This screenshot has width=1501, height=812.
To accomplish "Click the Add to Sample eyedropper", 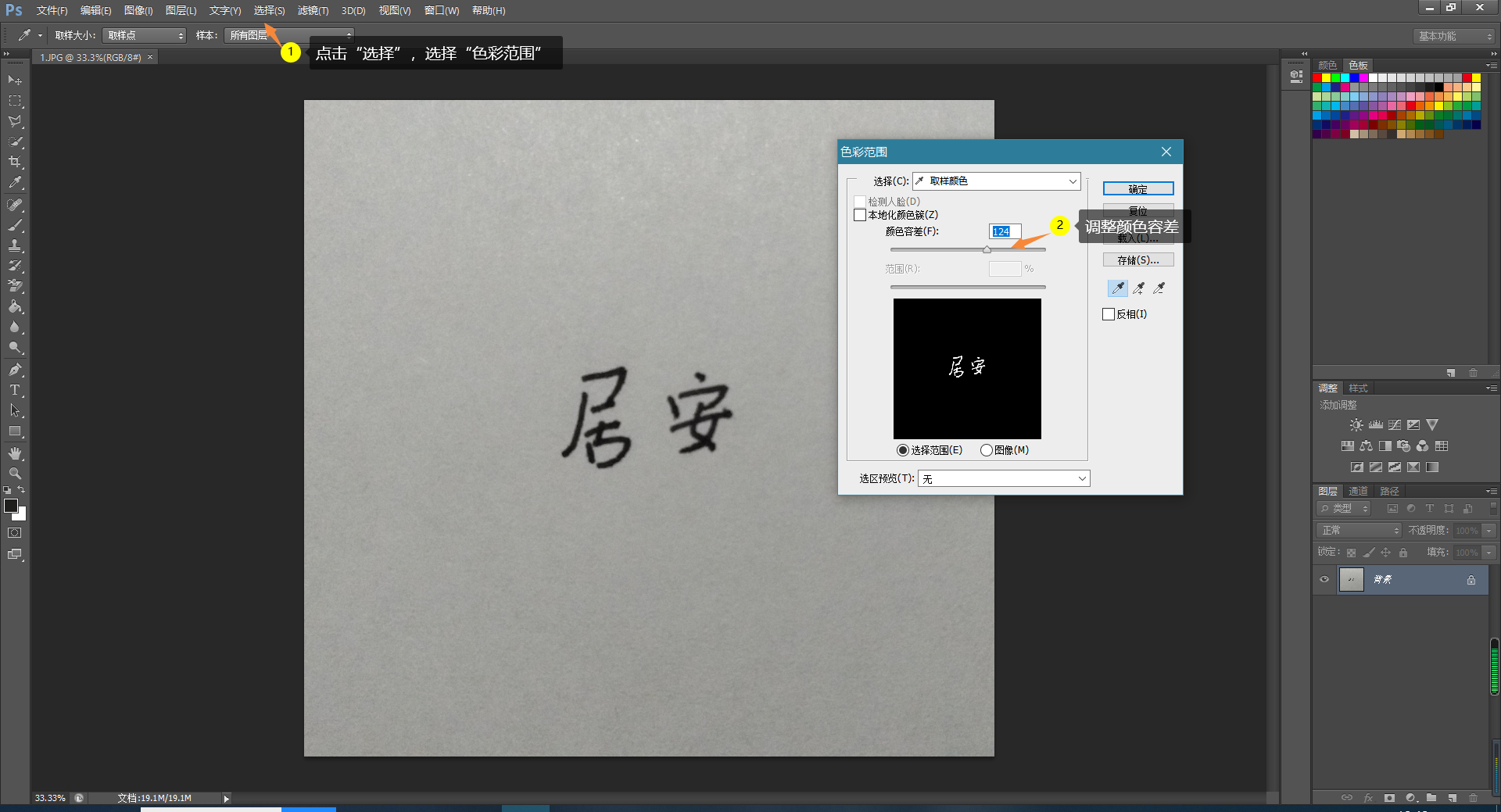I will [x=1139, y=288].
